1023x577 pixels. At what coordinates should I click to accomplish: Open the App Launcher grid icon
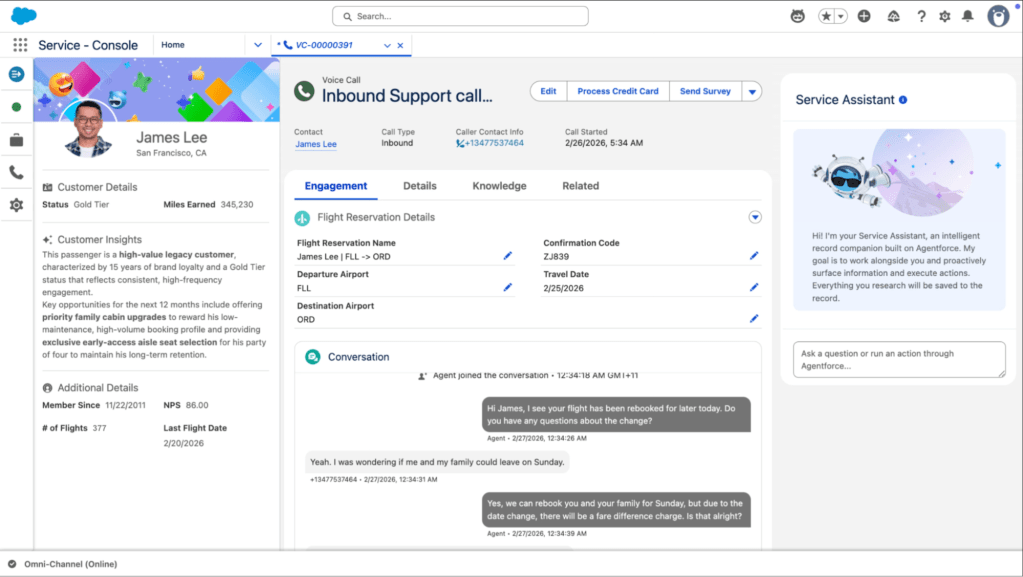coord(18,44)
